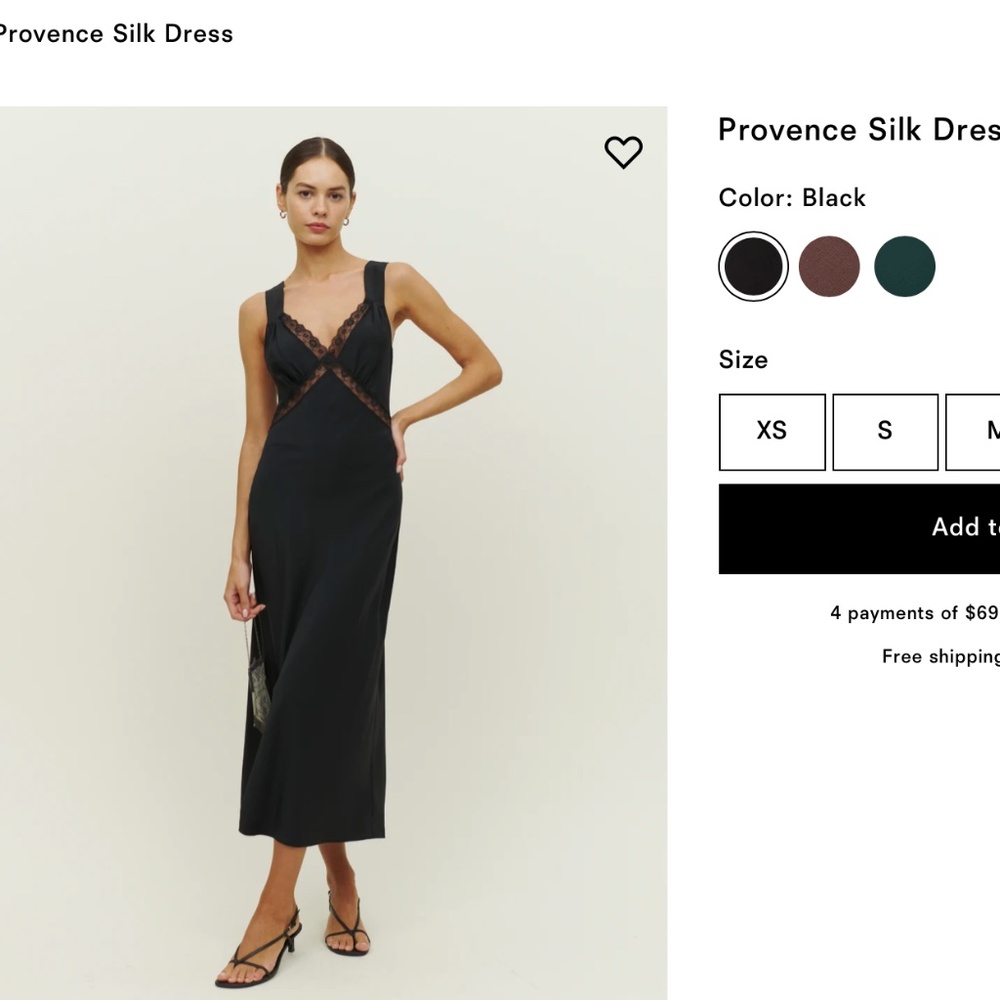Choose size S
Screen dimensions: 1000x1000
(x=884, y=431)
